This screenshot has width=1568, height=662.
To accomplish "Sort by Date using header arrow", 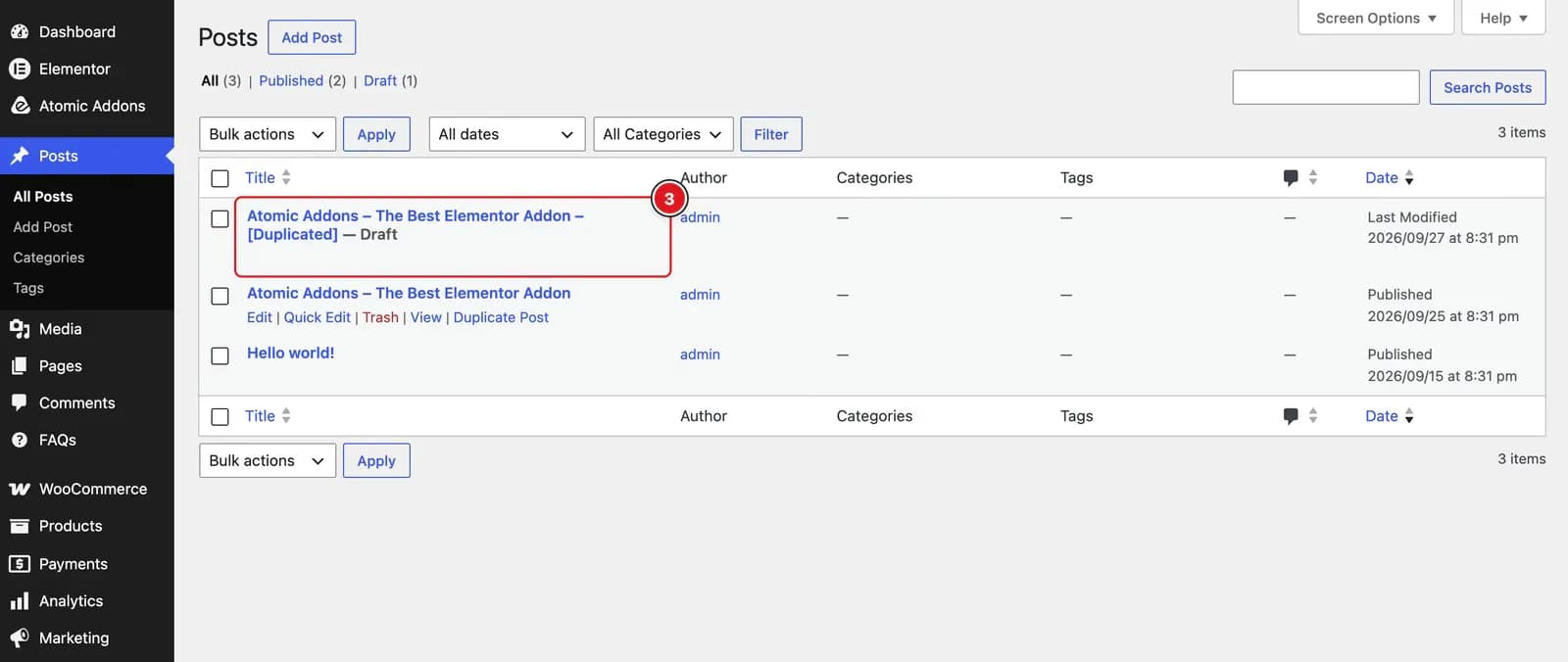I will click(1409, 178).
